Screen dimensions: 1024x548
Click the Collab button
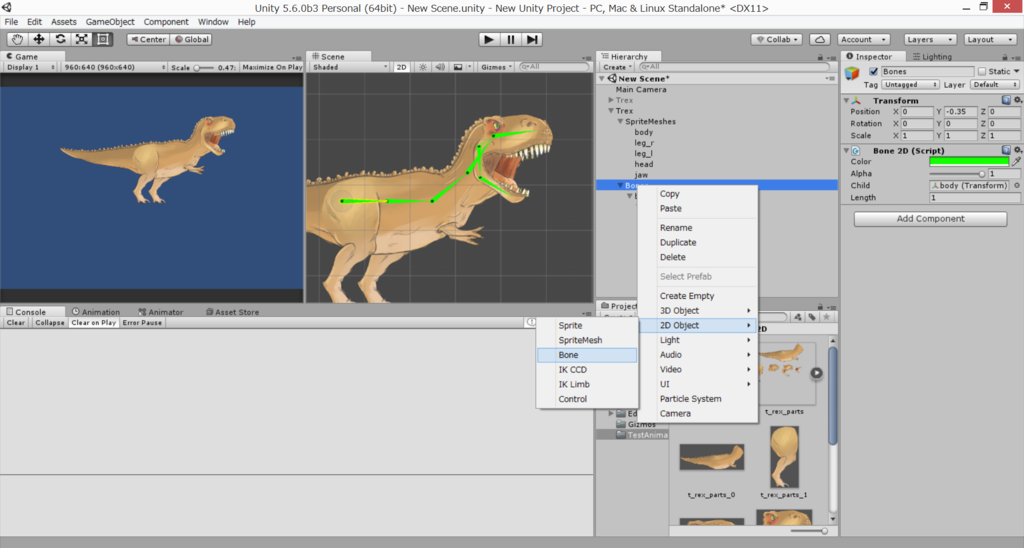(776, 39)
